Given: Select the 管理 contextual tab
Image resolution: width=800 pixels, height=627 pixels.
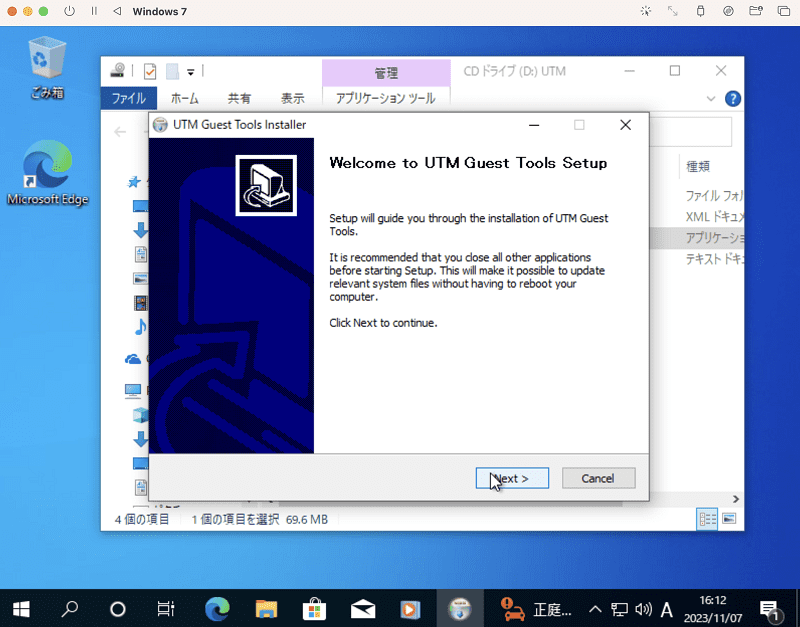Looking at the screenshot, I should (386, 73).
